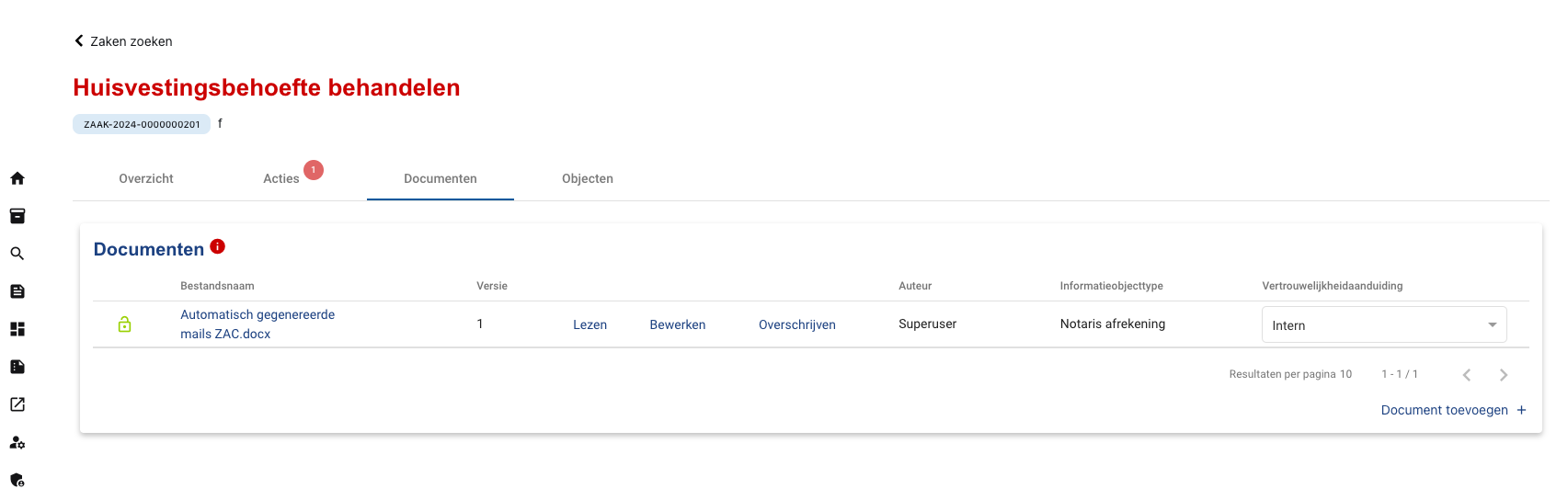
Task: Click the external link sidebar icon
Action: [17, 404]
